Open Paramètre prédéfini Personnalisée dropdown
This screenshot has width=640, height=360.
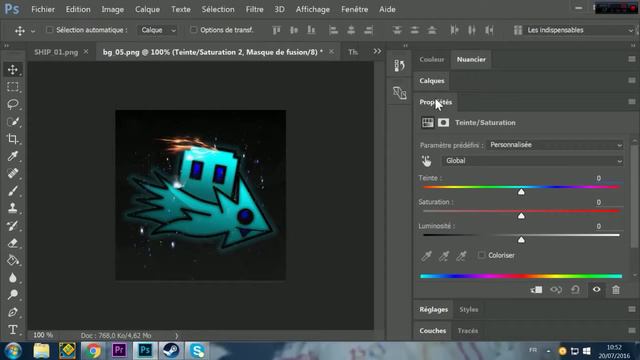point(555,145)
